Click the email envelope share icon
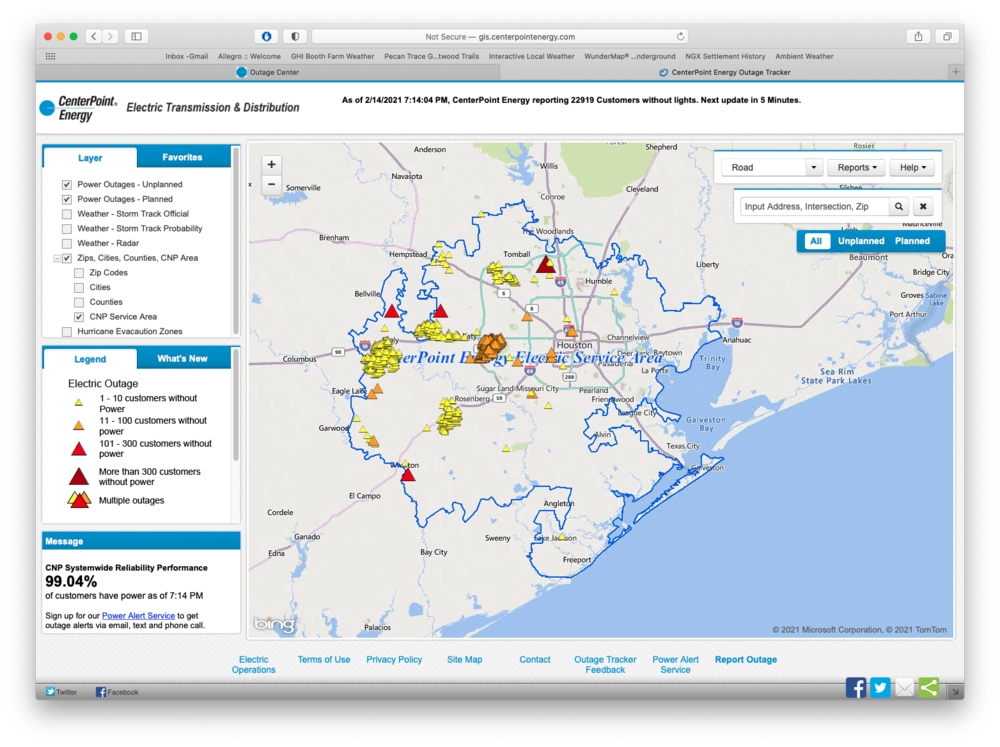The height and width of the screenshot is (747, 1000). click(x=904, y=687)
